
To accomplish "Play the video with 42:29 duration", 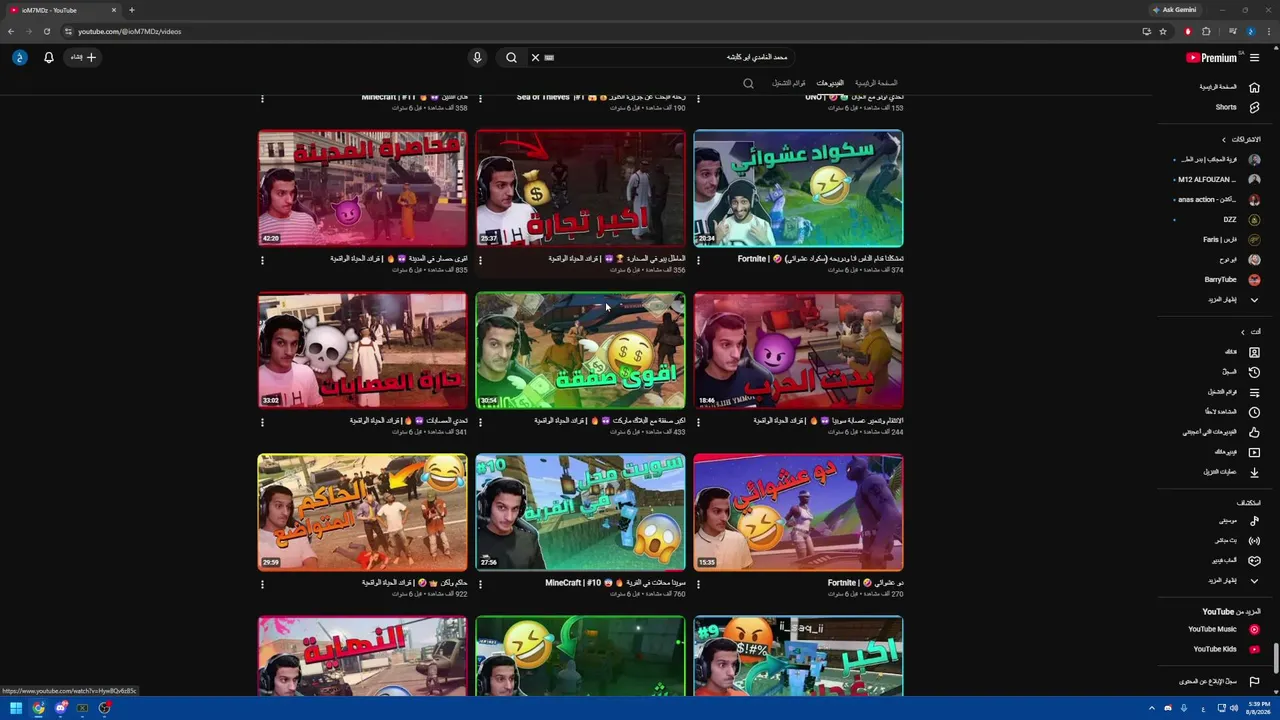I will [x=362, y=188].
